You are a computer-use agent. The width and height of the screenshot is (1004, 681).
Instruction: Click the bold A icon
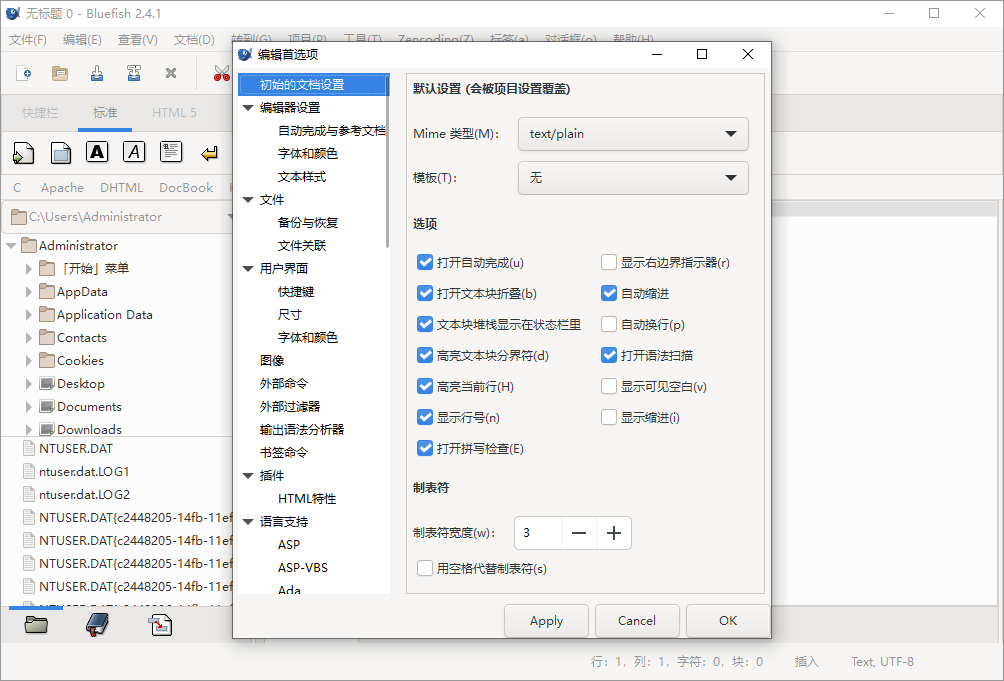tap(97, 152)
